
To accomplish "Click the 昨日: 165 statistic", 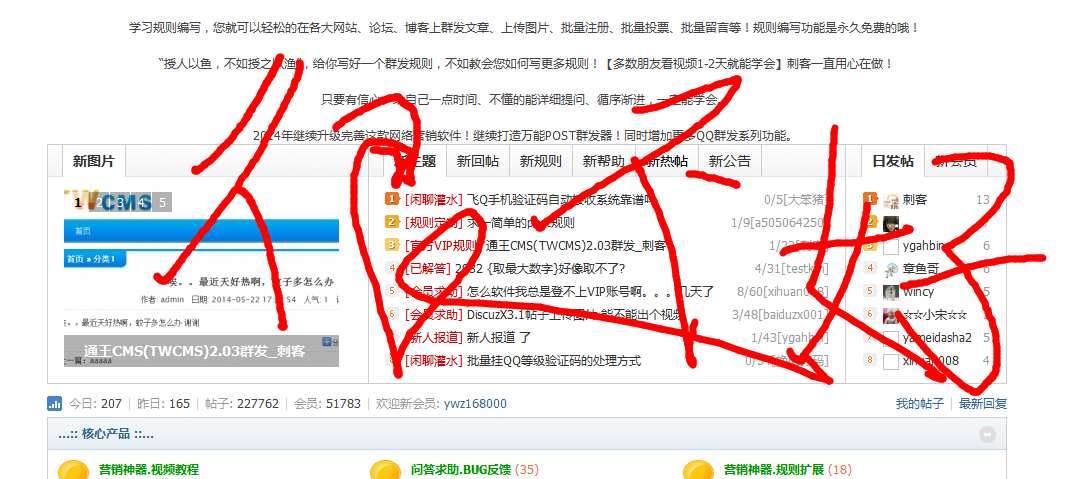I will click(163, 403).
